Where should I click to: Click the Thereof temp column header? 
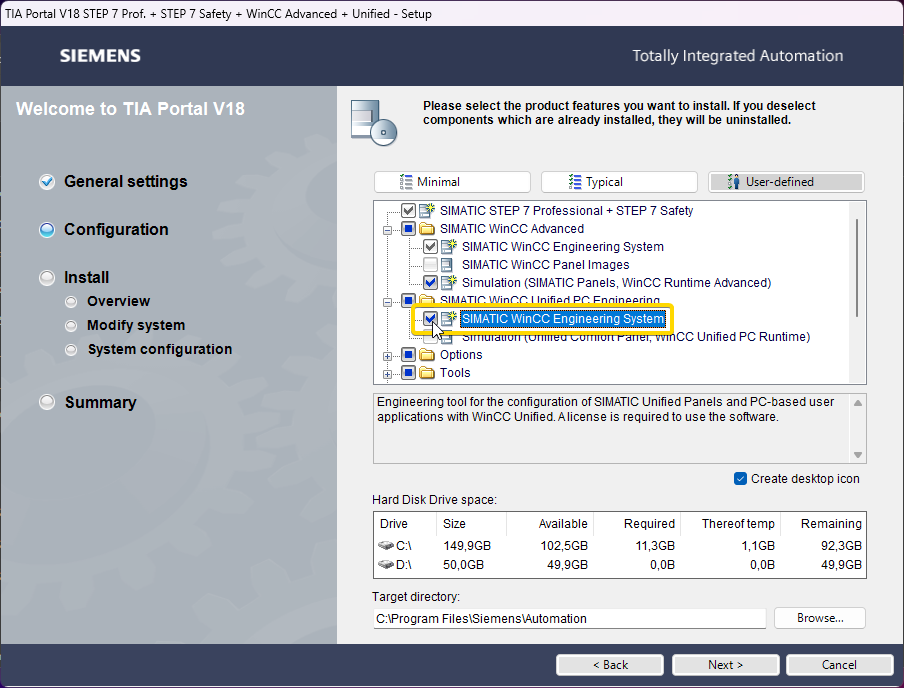coord(738,524)
